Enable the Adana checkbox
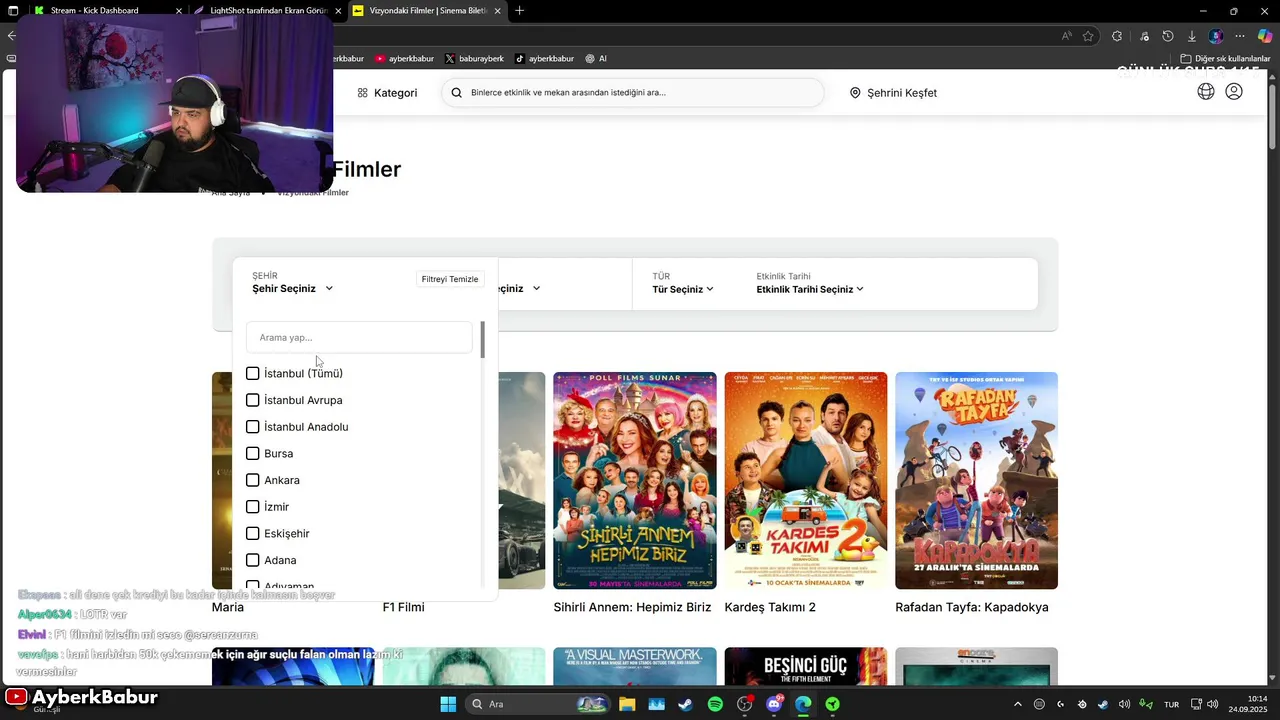1280x720 pixels. (253, 560)
